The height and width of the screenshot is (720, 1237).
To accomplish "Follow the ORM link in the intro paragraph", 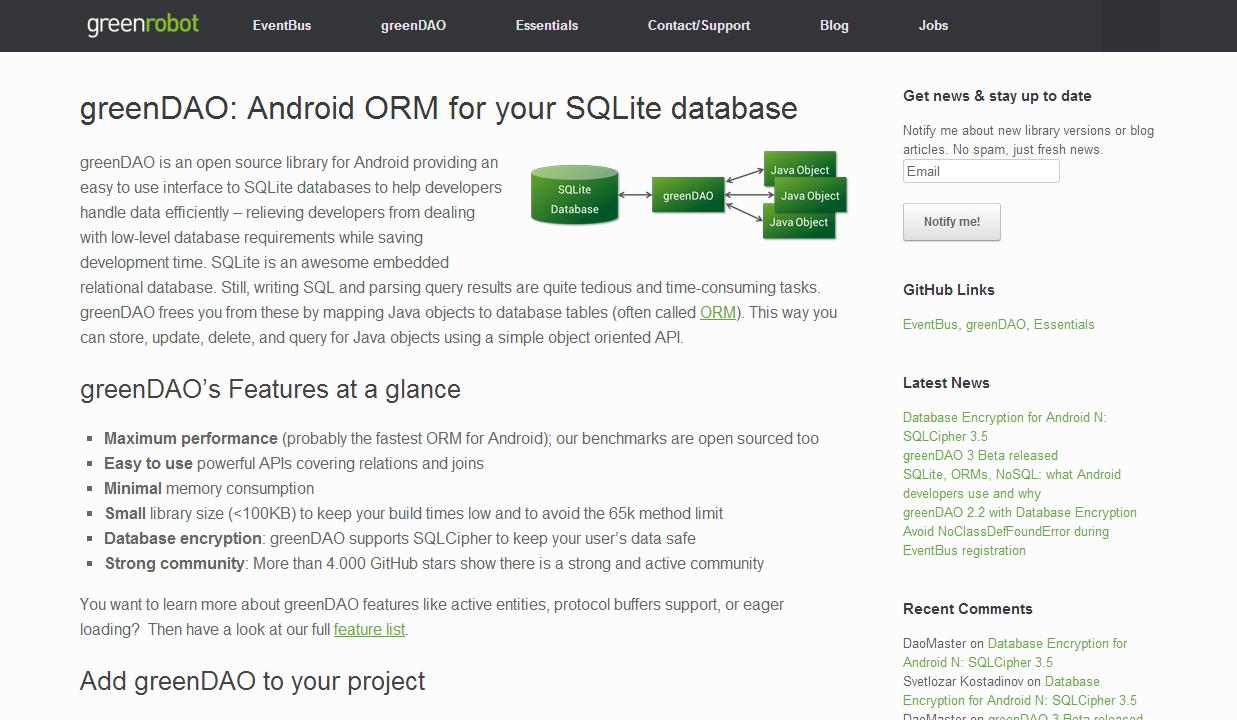I will pyautogui.click(x=718, y=312).
